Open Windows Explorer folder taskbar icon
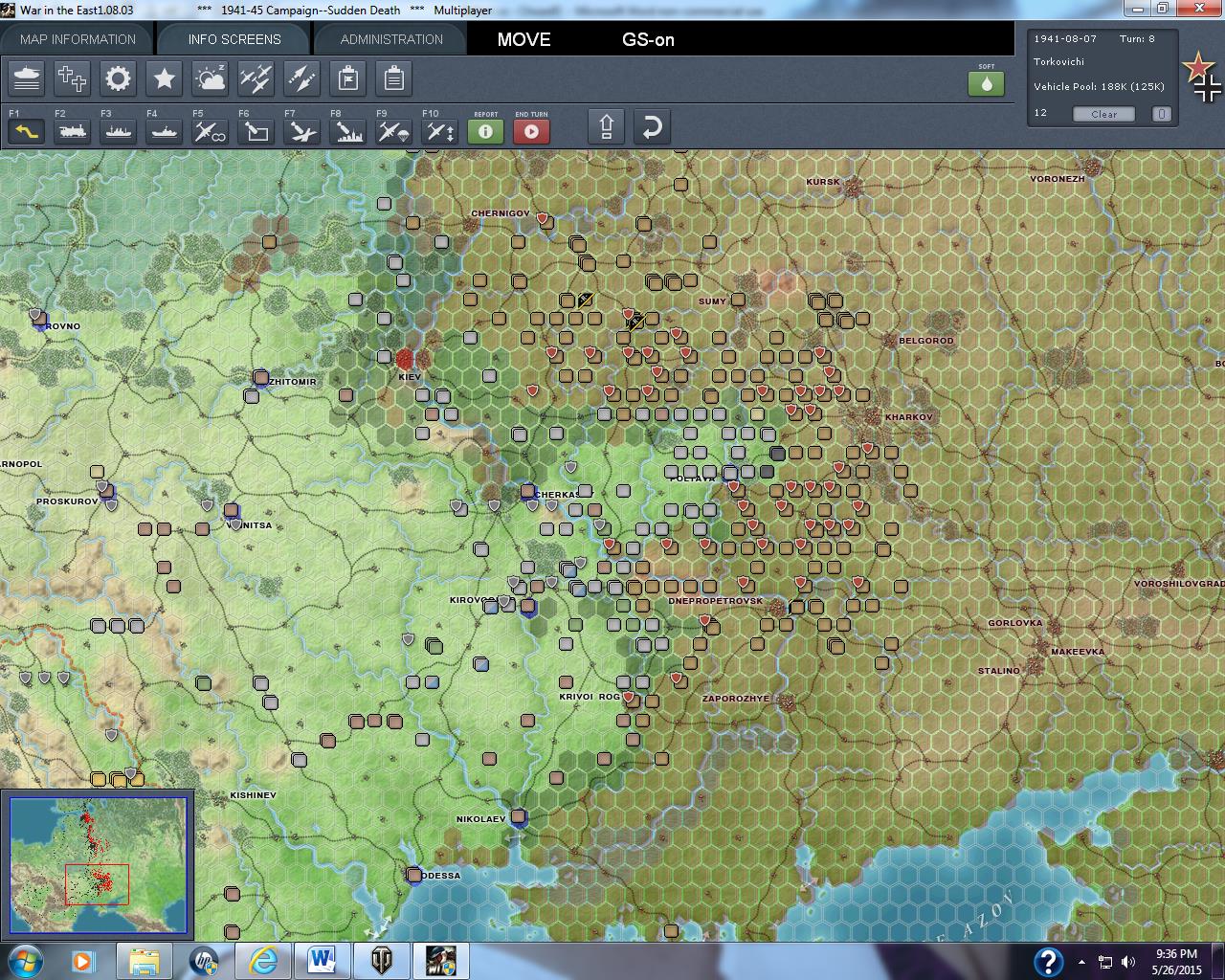The image size is (1225, 980). click(145, 960)
